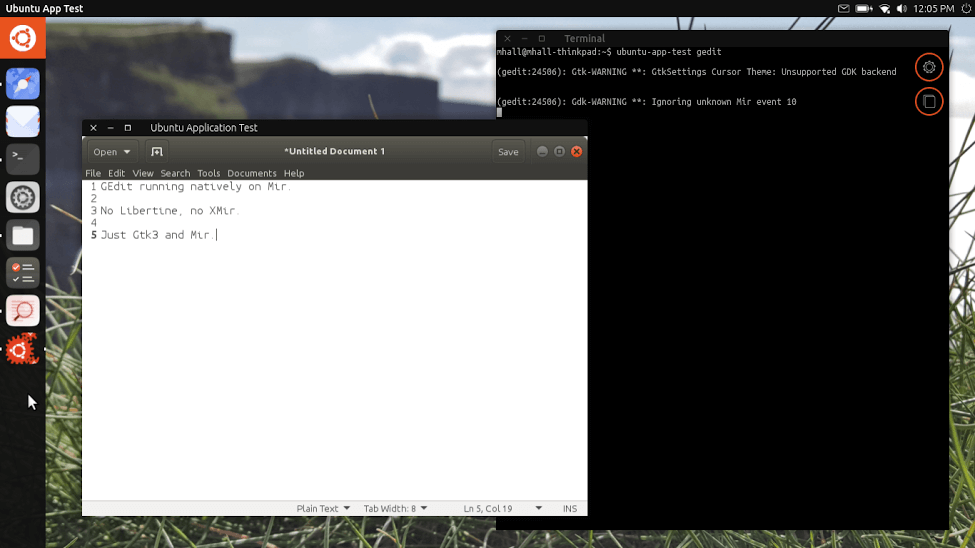The image size is (975, 548).
Task: Minimize the Ubuntu Application Test outer window
Action: pos(111,128)
